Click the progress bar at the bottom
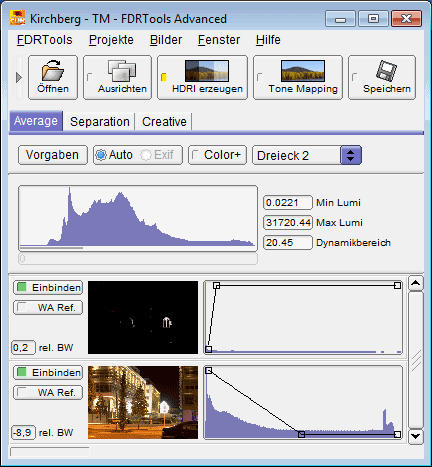 click(50, 452)
